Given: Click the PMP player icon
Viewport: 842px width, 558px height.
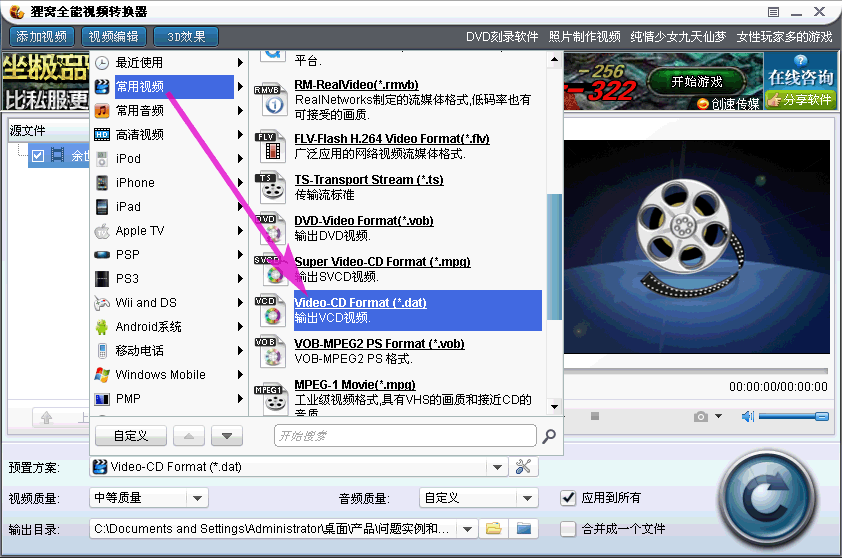Looking at the screenshot, I should point(102,399).
